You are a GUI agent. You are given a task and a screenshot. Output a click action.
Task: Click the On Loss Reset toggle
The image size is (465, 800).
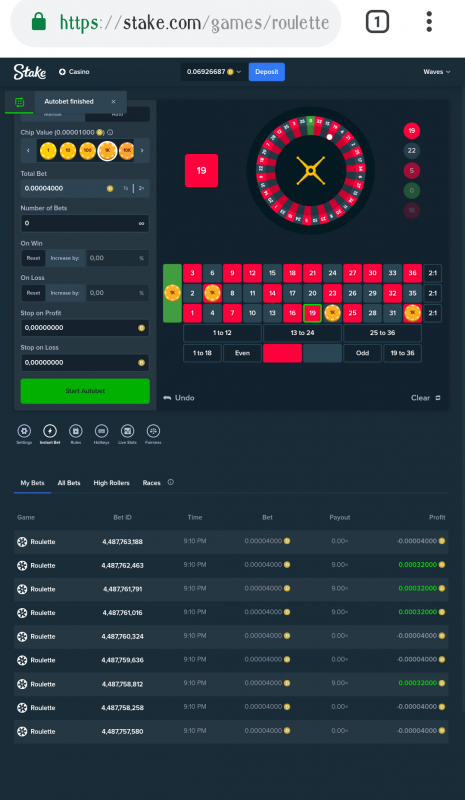33,293
